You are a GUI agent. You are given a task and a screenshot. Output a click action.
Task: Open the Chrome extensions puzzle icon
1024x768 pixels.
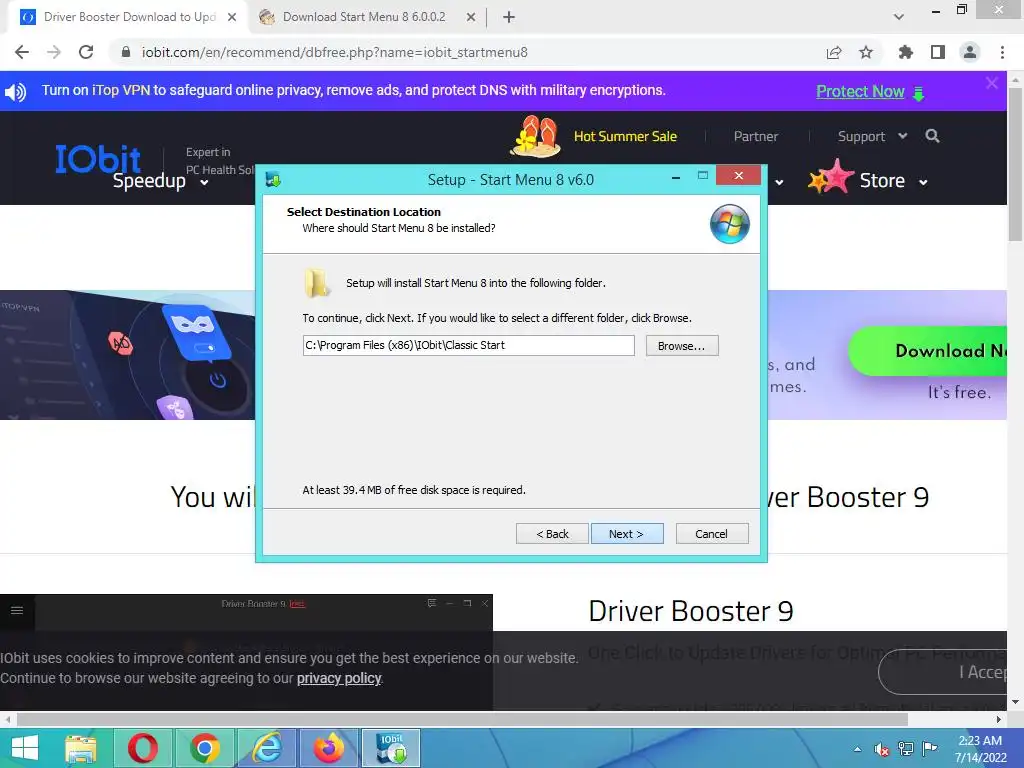(x=905, y=52)
